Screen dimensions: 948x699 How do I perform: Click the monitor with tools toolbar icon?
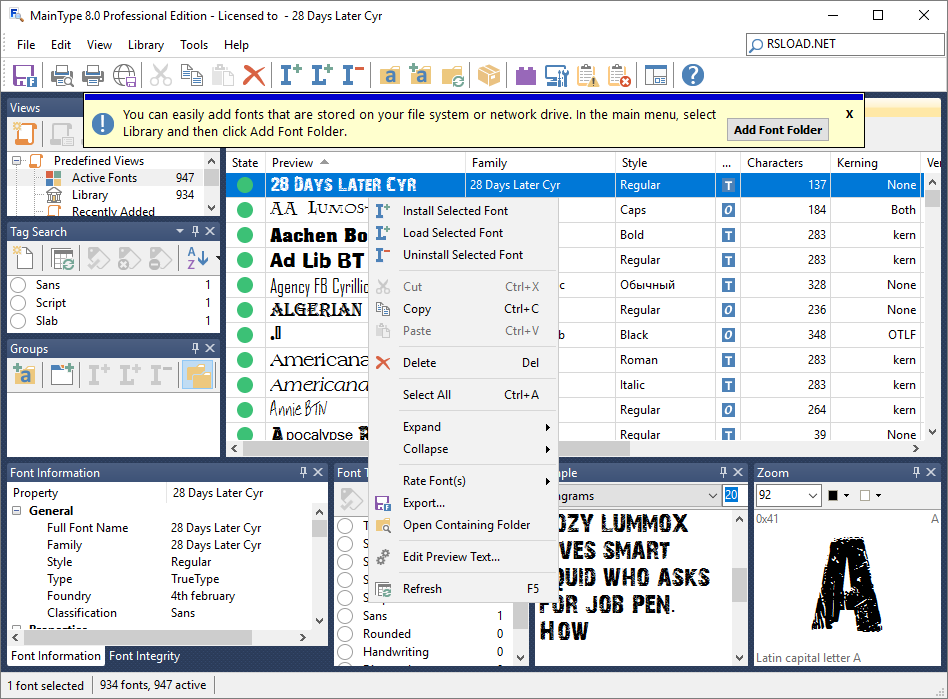click(x=556, y=76)
